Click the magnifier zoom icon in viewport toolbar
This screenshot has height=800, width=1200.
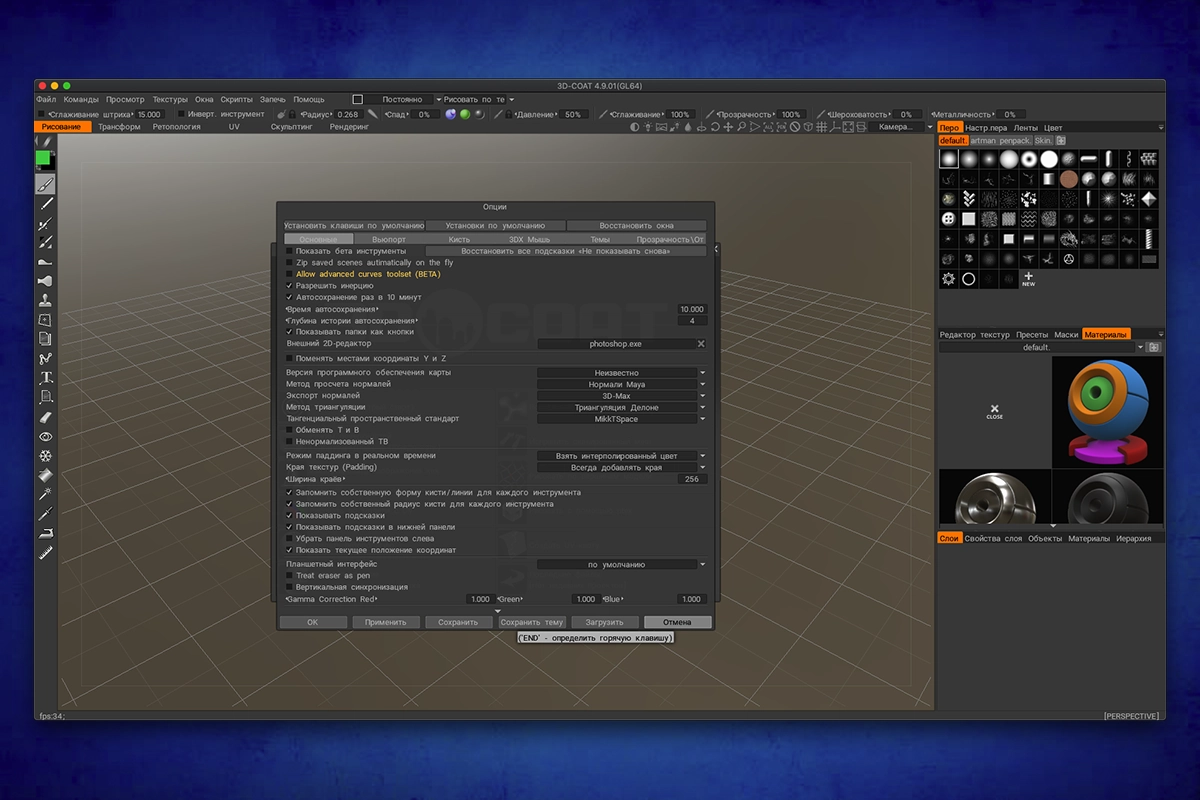coord(742,128)
